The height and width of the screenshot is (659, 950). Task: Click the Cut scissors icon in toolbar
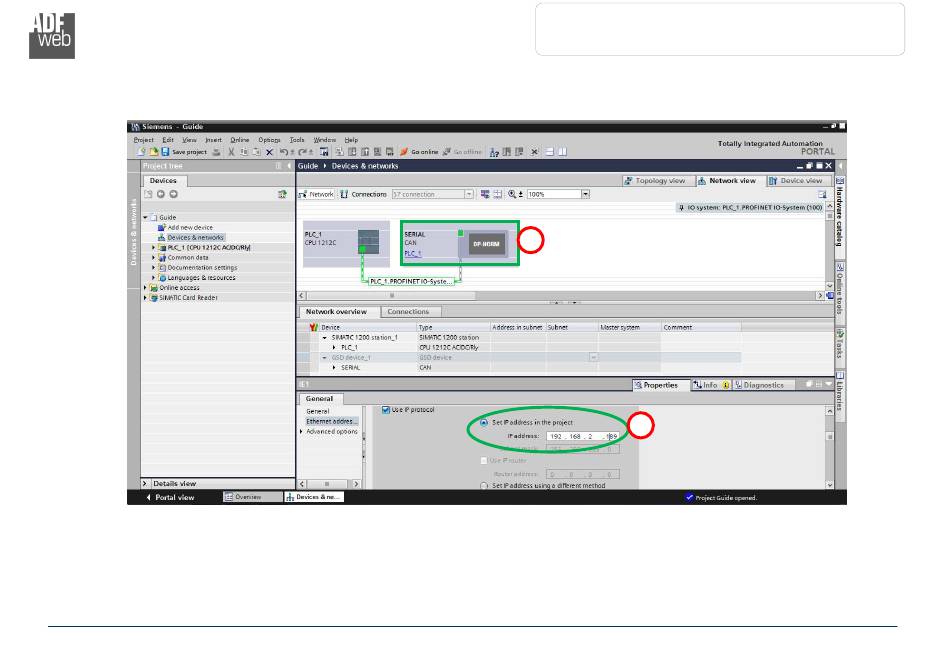(x=231, y=152)
